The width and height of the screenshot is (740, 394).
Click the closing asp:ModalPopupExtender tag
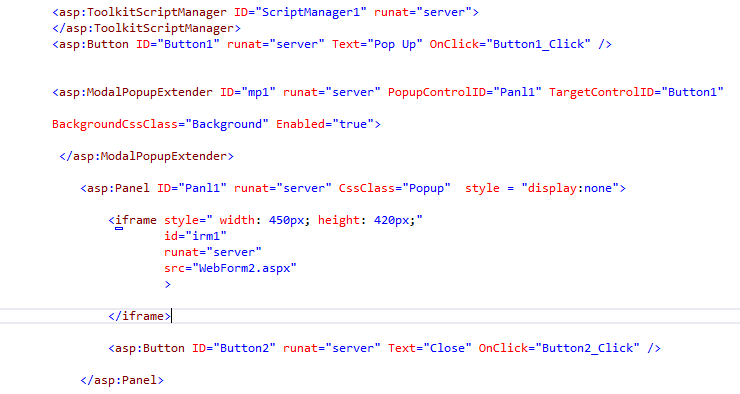(x=146, y=156)
